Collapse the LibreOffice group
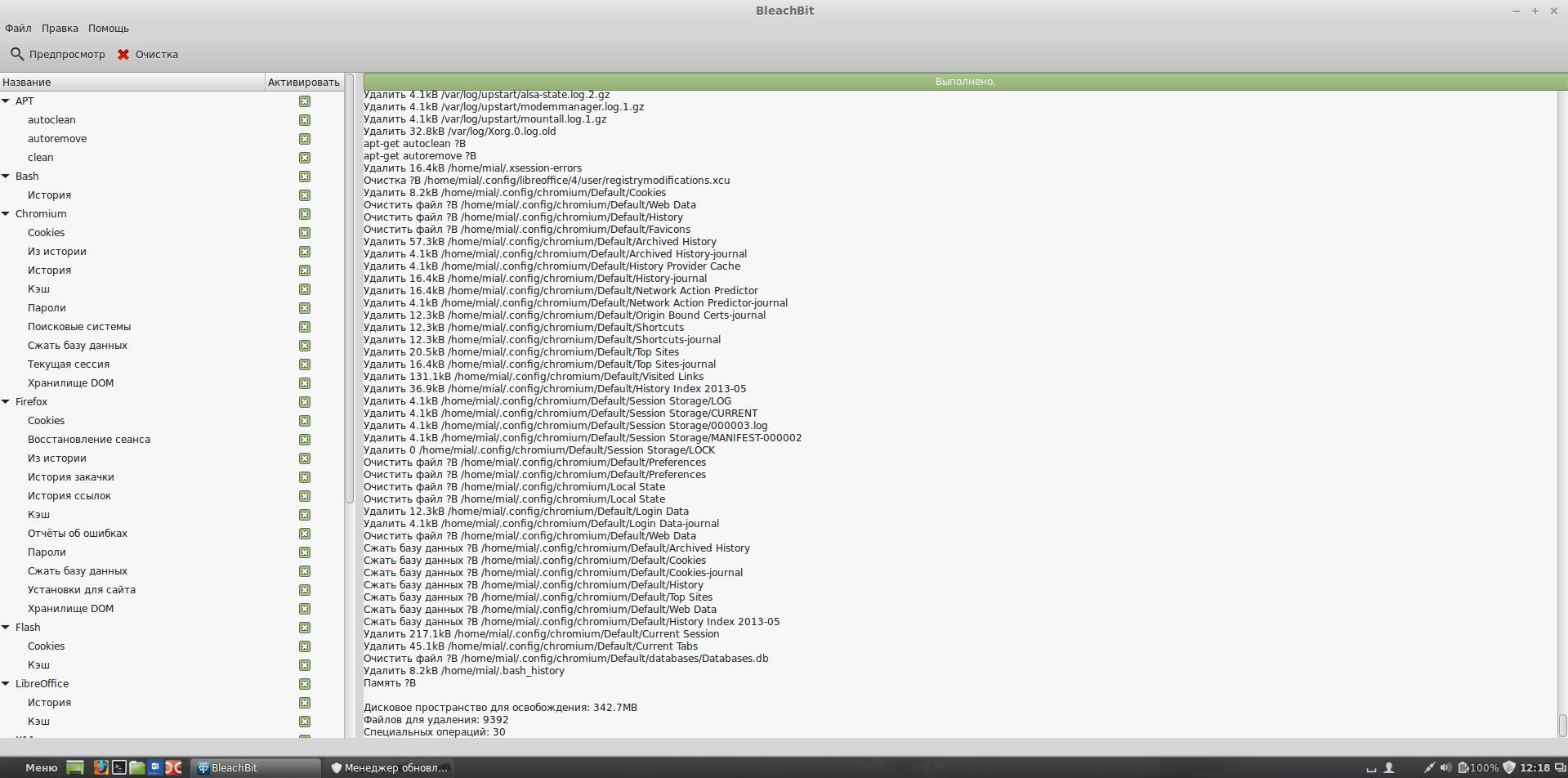 click(x=6, y=684)
